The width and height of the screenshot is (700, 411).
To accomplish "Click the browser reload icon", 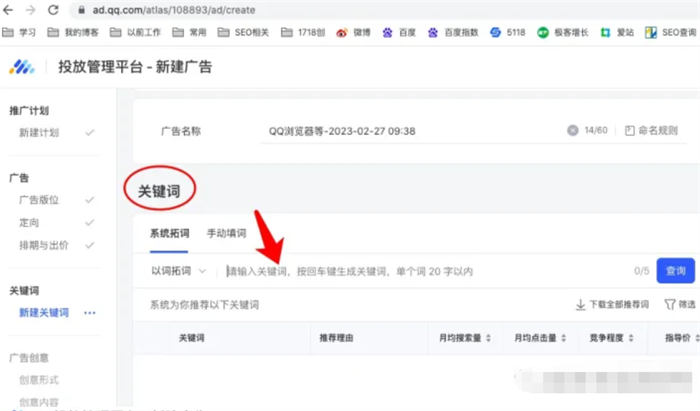I will [59, 10].
